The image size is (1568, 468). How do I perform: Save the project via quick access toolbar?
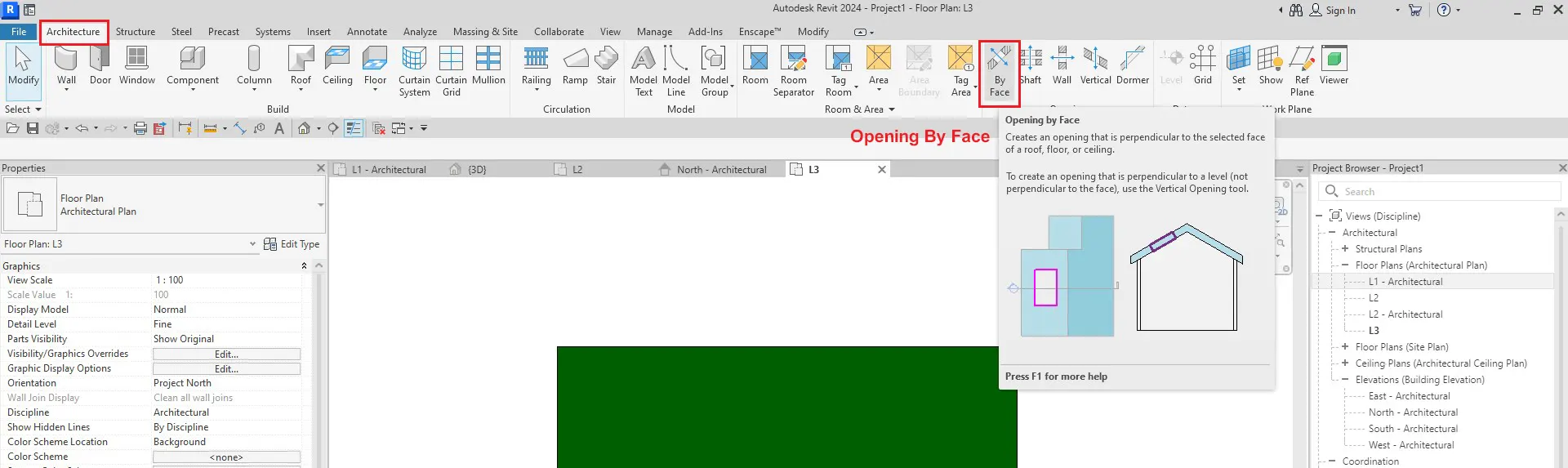coord(33,128)
